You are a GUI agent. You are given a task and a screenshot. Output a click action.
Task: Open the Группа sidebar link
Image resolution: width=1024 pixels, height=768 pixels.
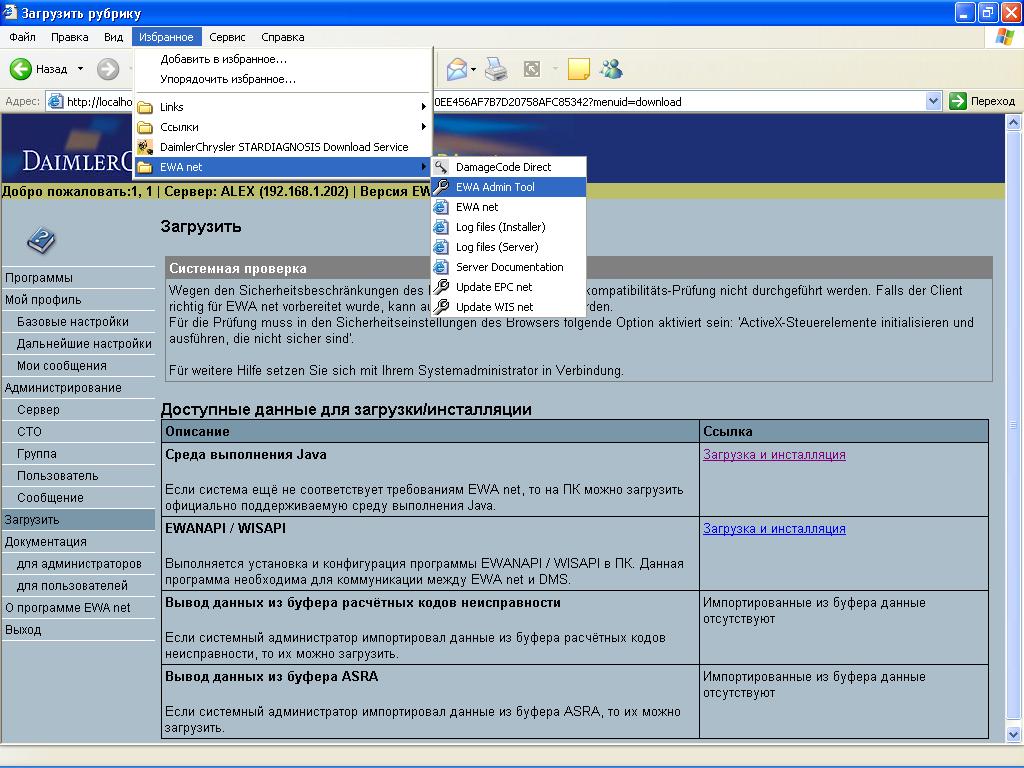click(x=37, y=453)
